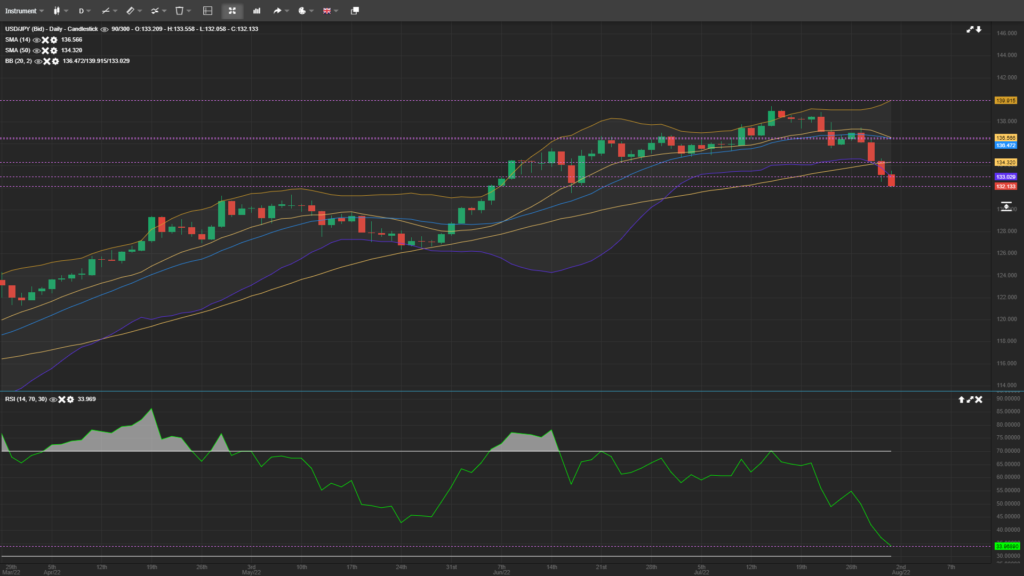Open the candlestick chart type dropdown
Viewport: 1024px width, 576px height.
(x=60, y=10)
